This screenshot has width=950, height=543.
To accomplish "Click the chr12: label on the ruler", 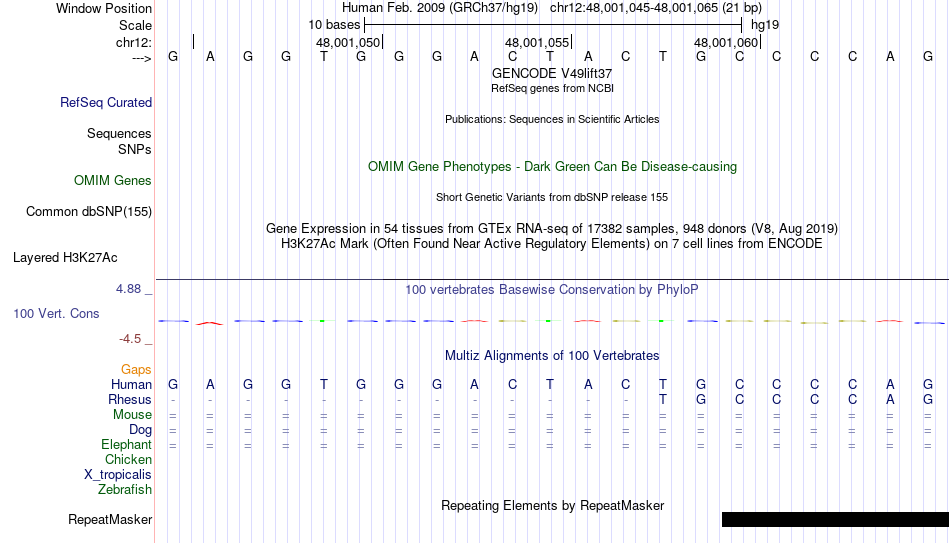I will 134,42.
